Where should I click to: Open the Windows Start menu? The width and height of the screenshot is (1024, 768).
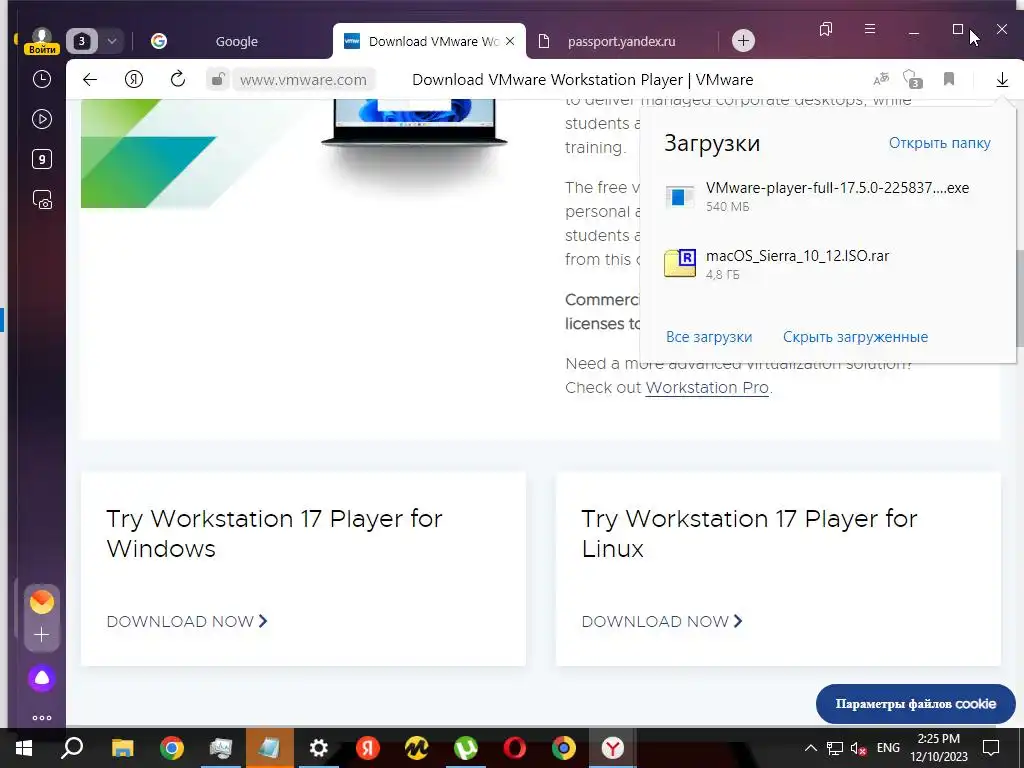[x=24, y=748]
